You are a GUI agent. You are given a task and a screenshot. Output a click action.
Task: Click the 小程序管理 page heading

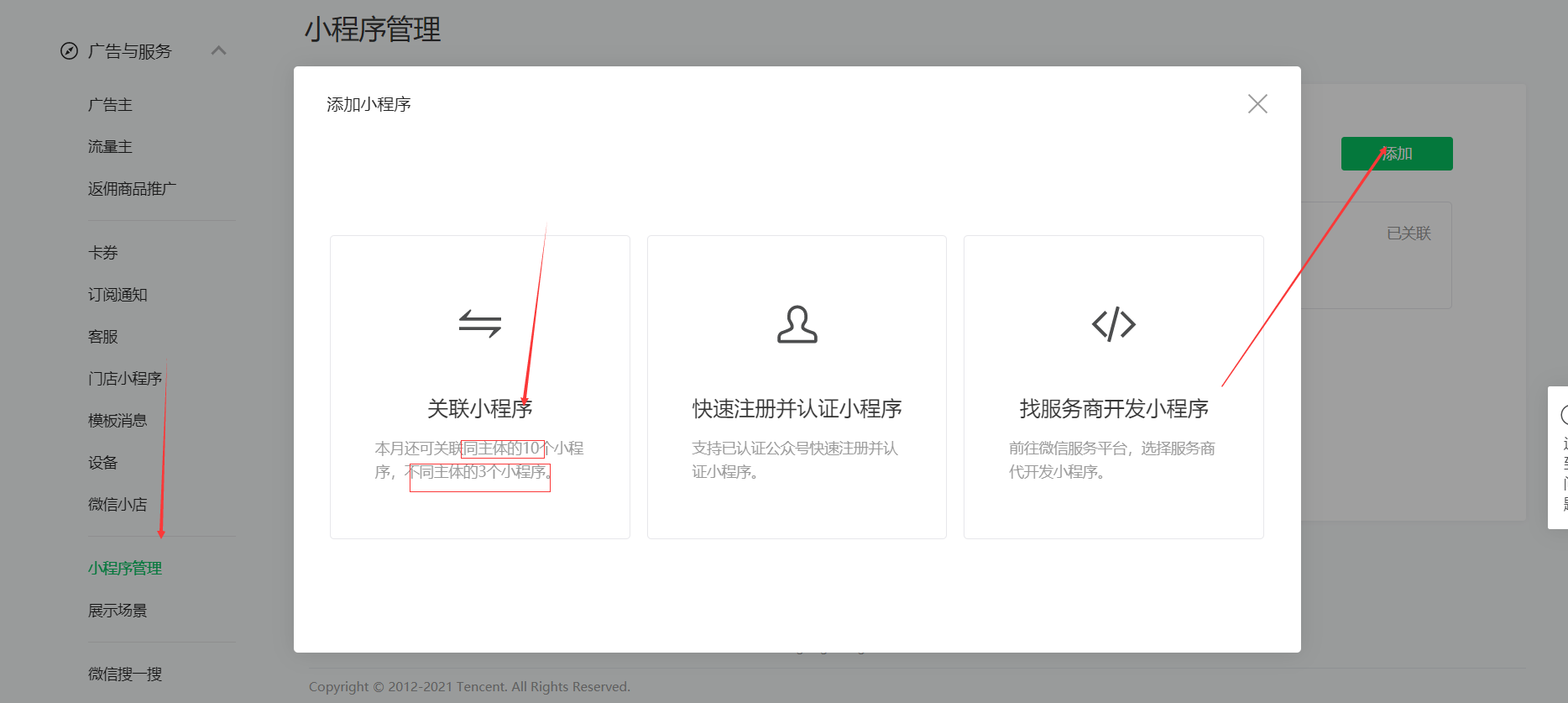tap(372, 29)
